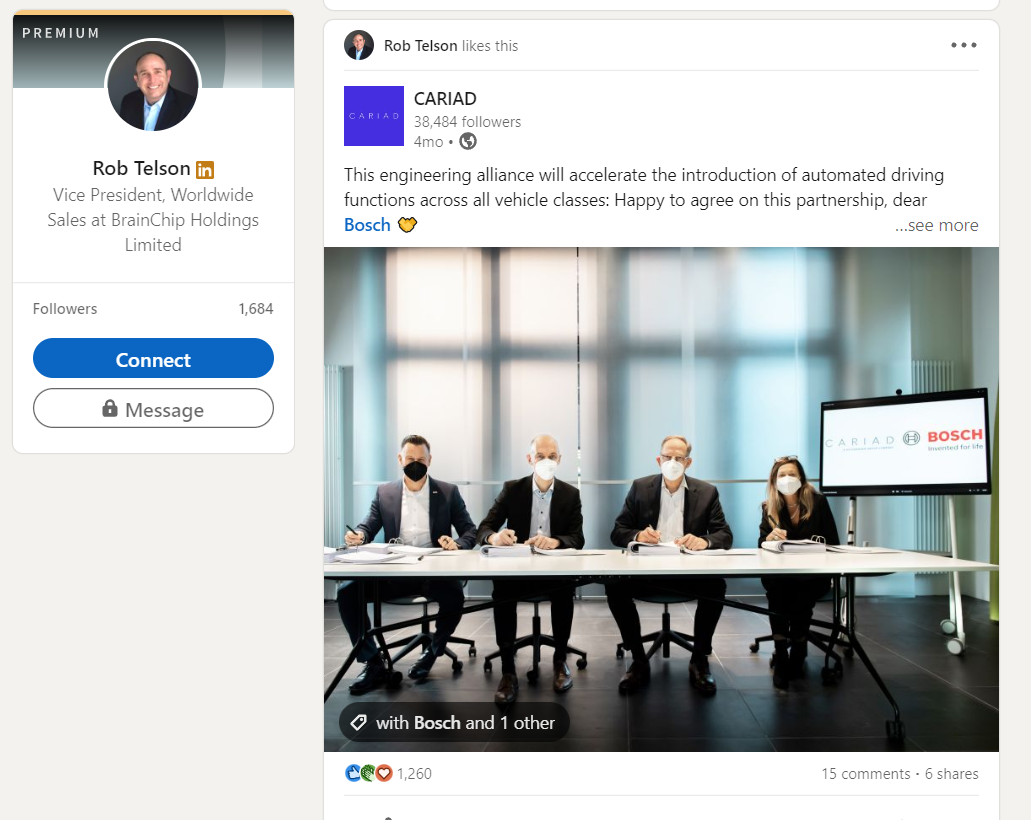Open Rob Telson's small avatar in post header
1031x820 pixels.
pos(358,45)
